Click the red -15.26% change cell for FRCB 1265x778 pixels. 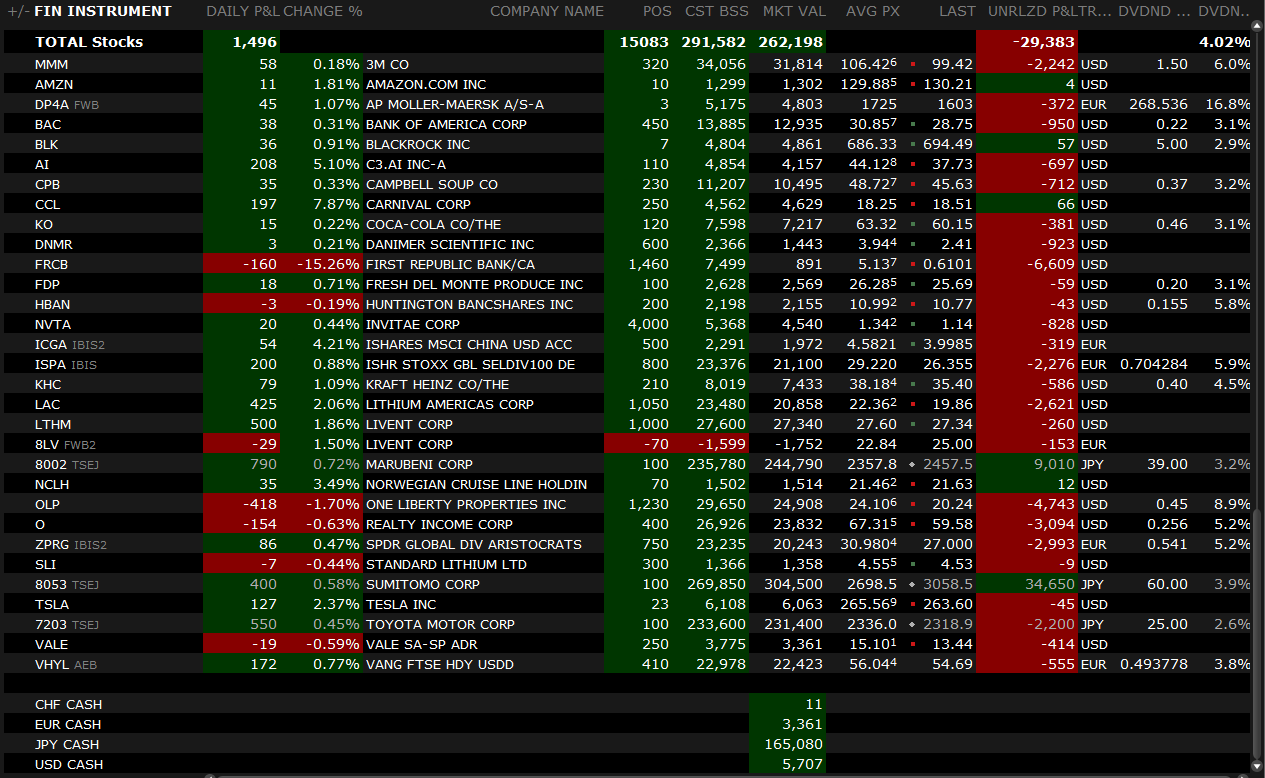tap(322, 265)
